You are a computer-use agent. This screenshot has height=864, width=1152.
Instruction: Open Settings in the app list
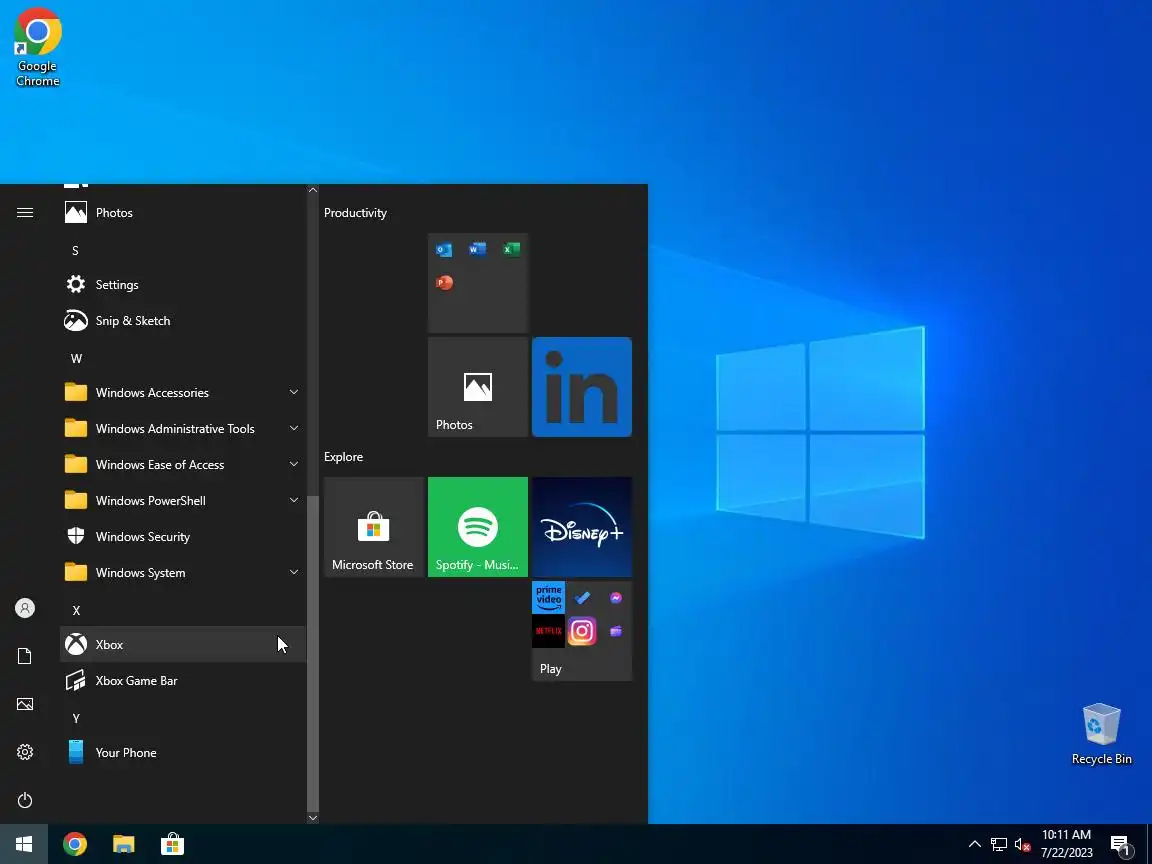tap(182, 284)
